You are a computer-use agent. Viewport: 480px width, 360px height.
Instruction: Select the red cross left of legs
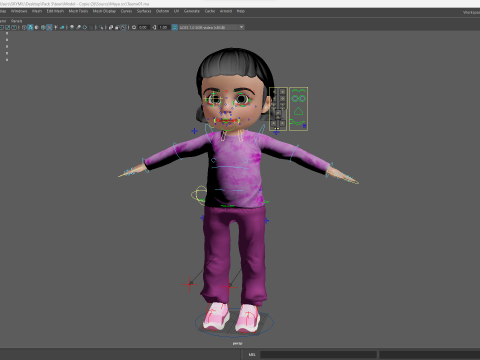(x=189, y=284)
